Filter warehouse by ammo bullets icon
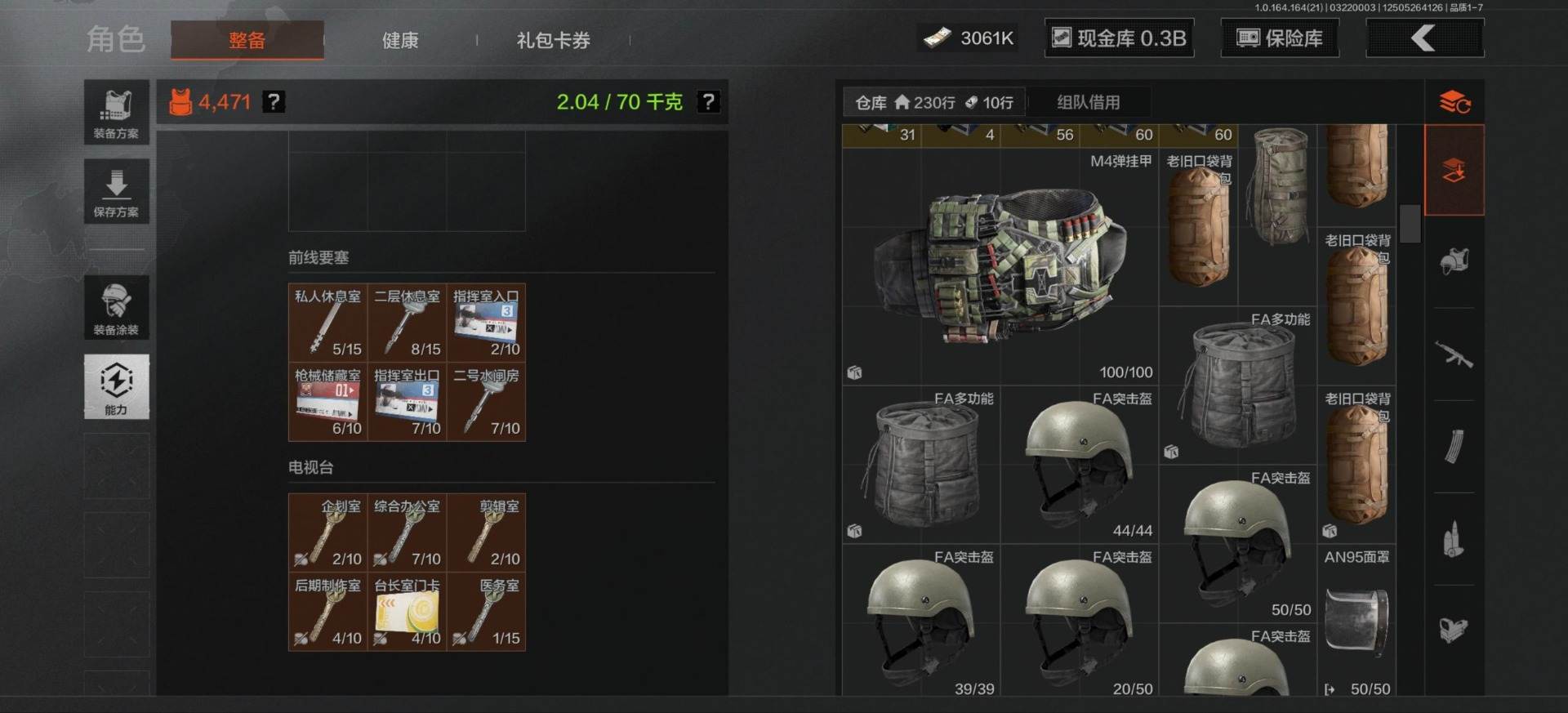Screen dimensions: 1568x713 (1454, 539)
